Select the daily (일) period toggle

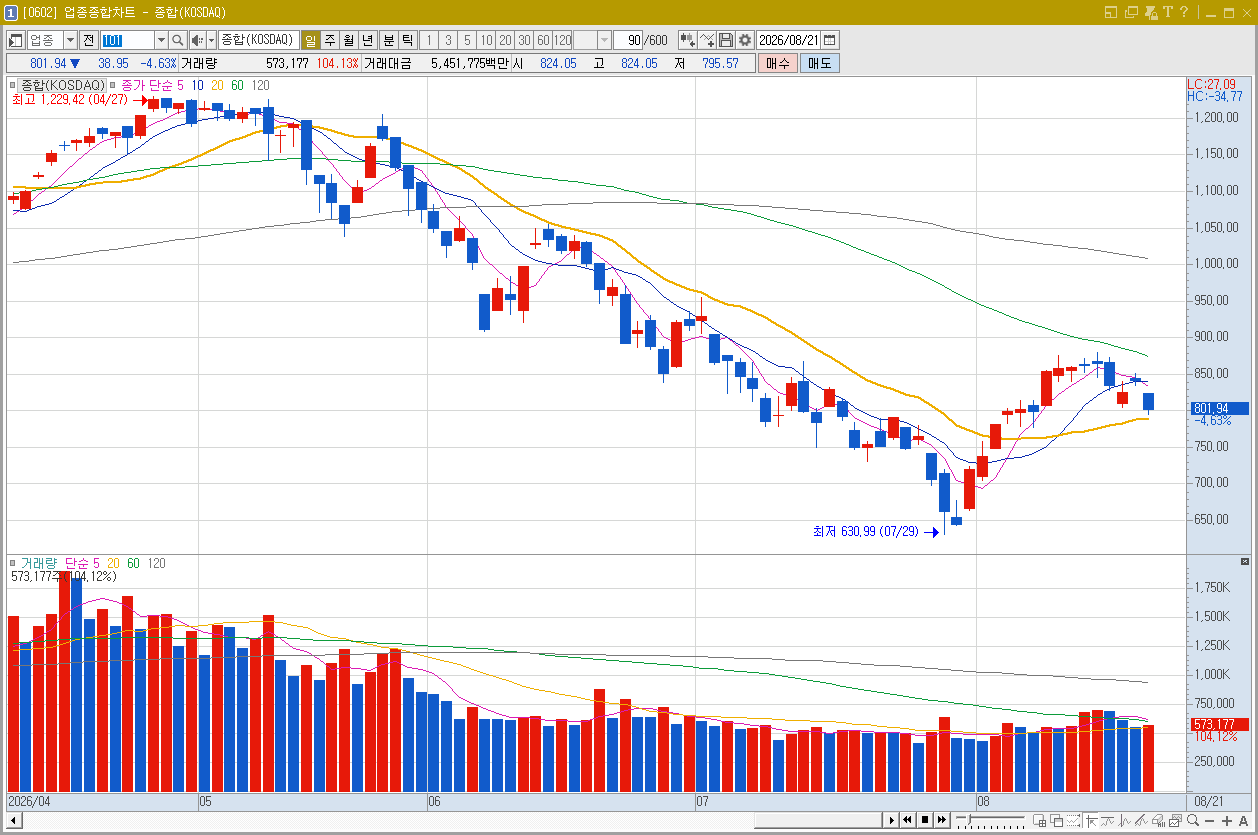coord(310,40)
